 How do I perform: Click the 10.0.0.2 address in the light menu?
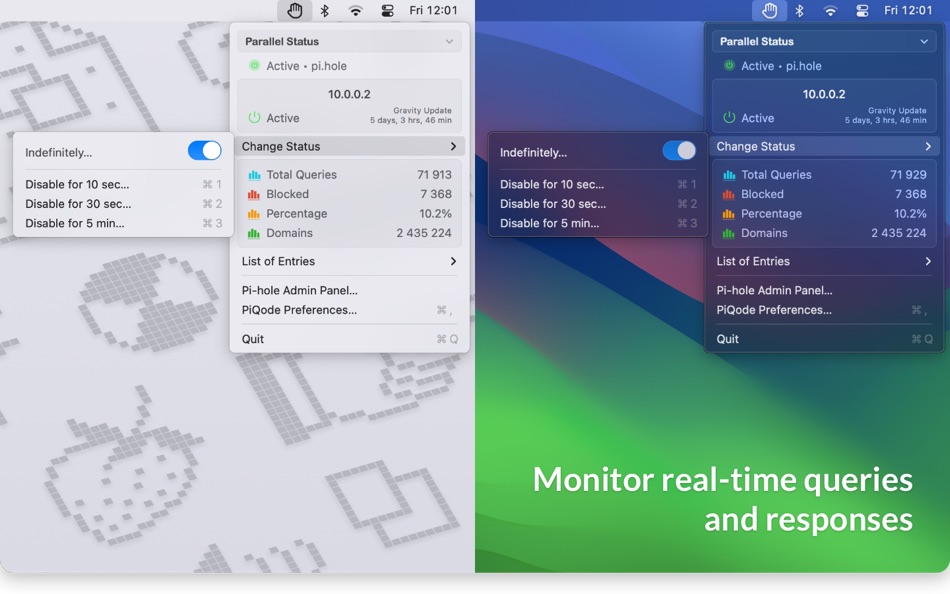[x=349, y=94]
